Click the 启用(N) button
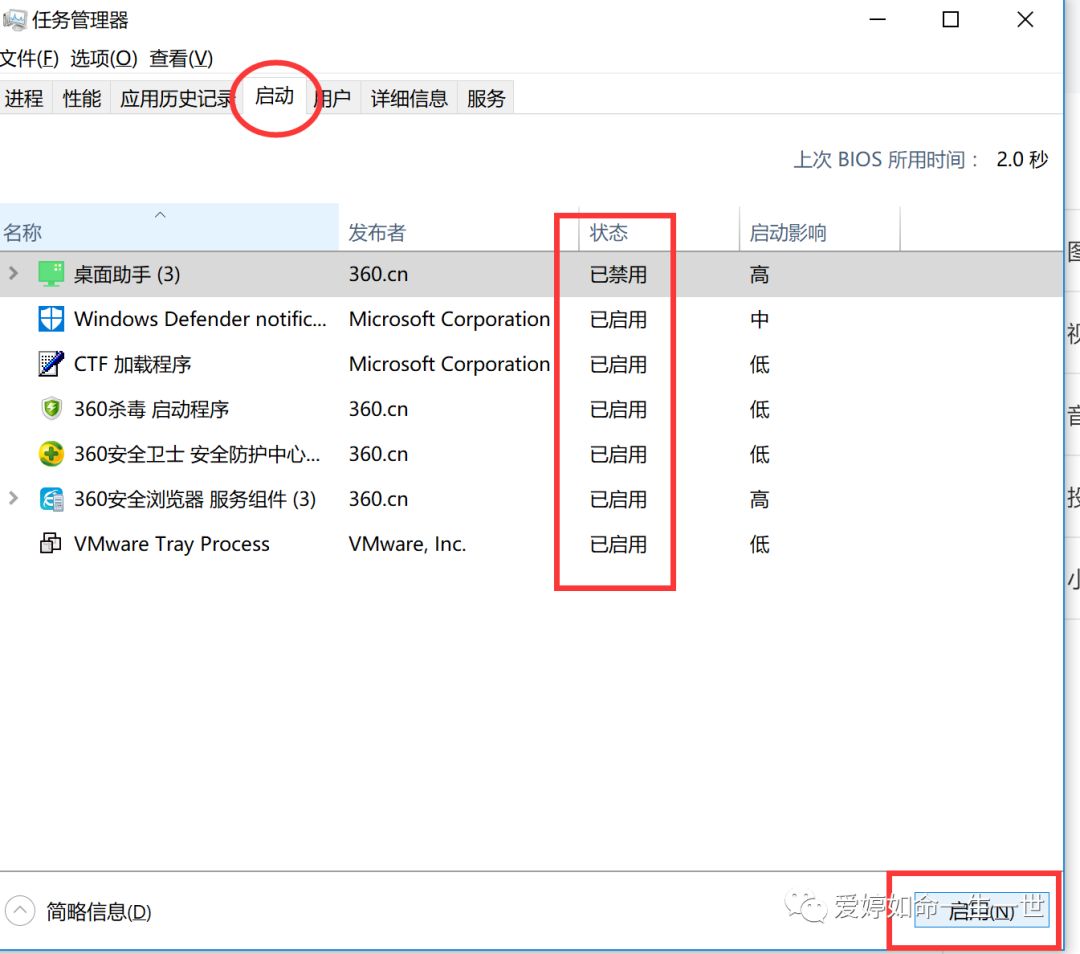Screen dimensions: 1080x954 982,911
